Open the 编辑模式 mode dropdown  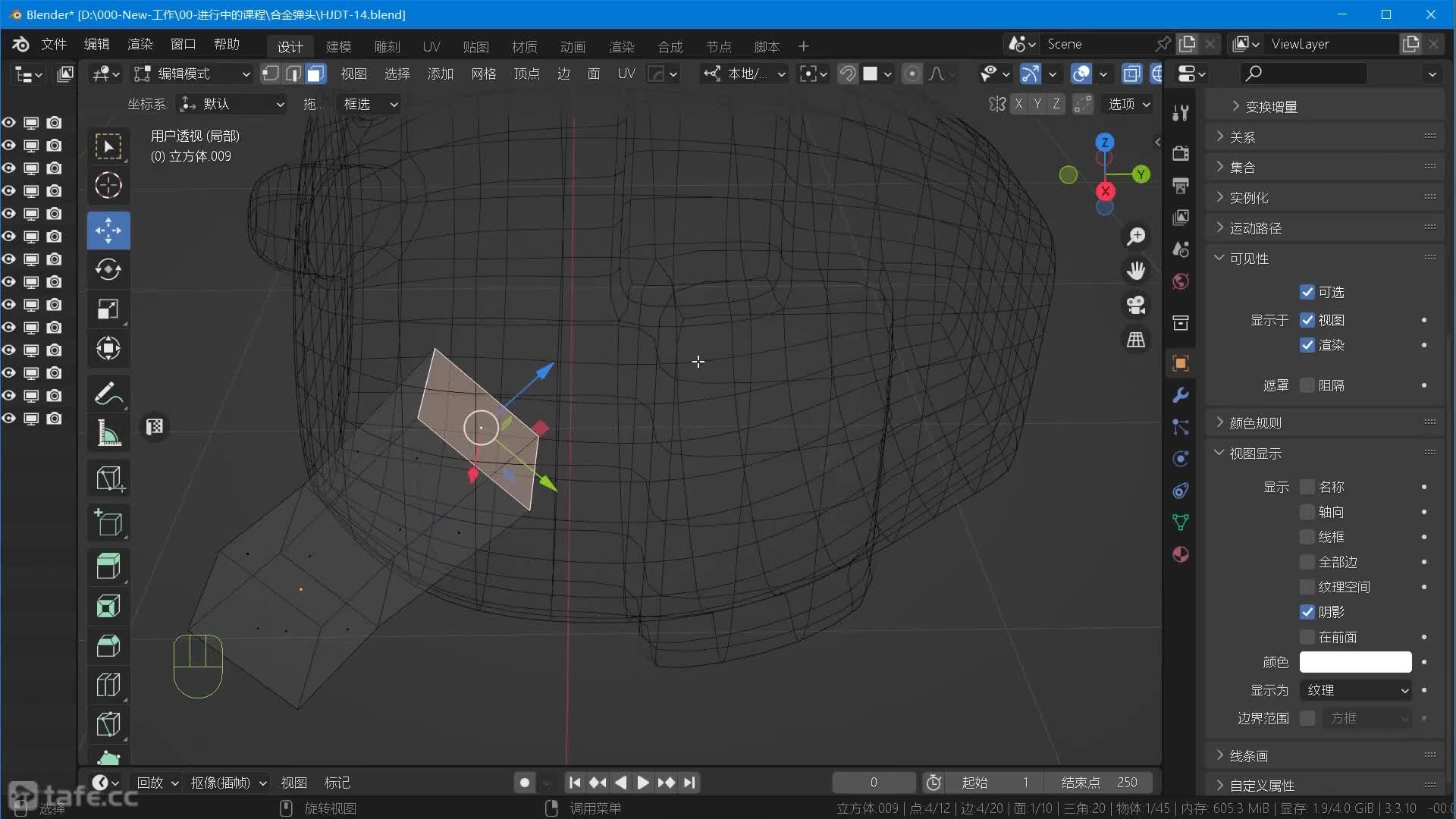[x=192, y=74]
